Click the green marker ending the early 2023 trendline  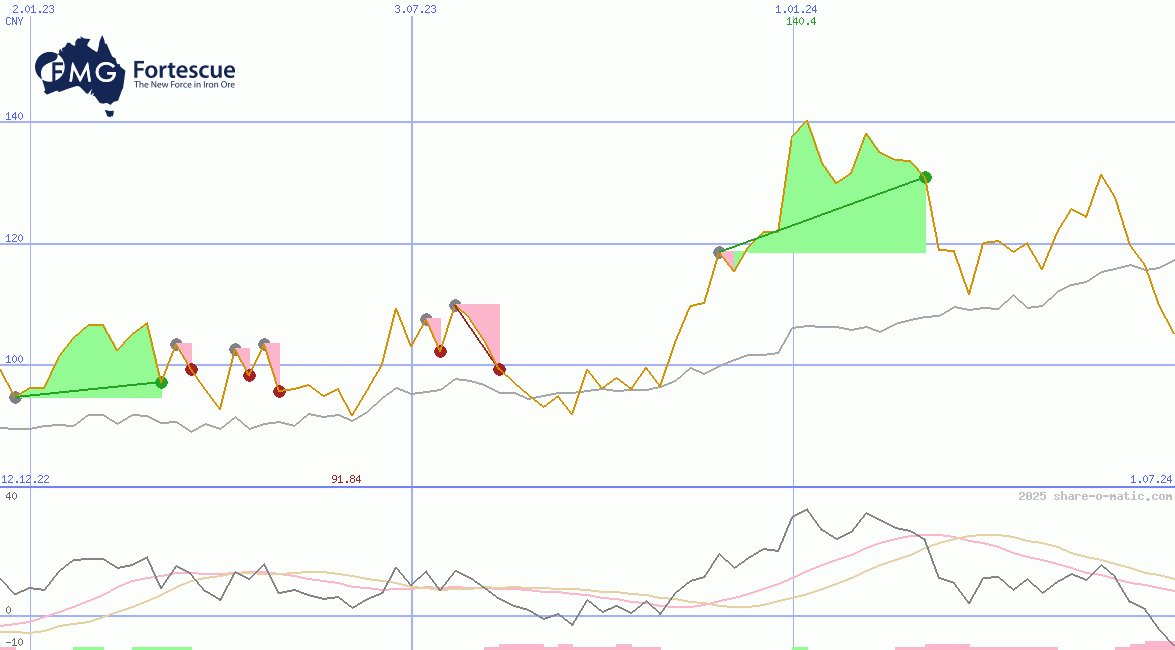click(x=160, y=381)
